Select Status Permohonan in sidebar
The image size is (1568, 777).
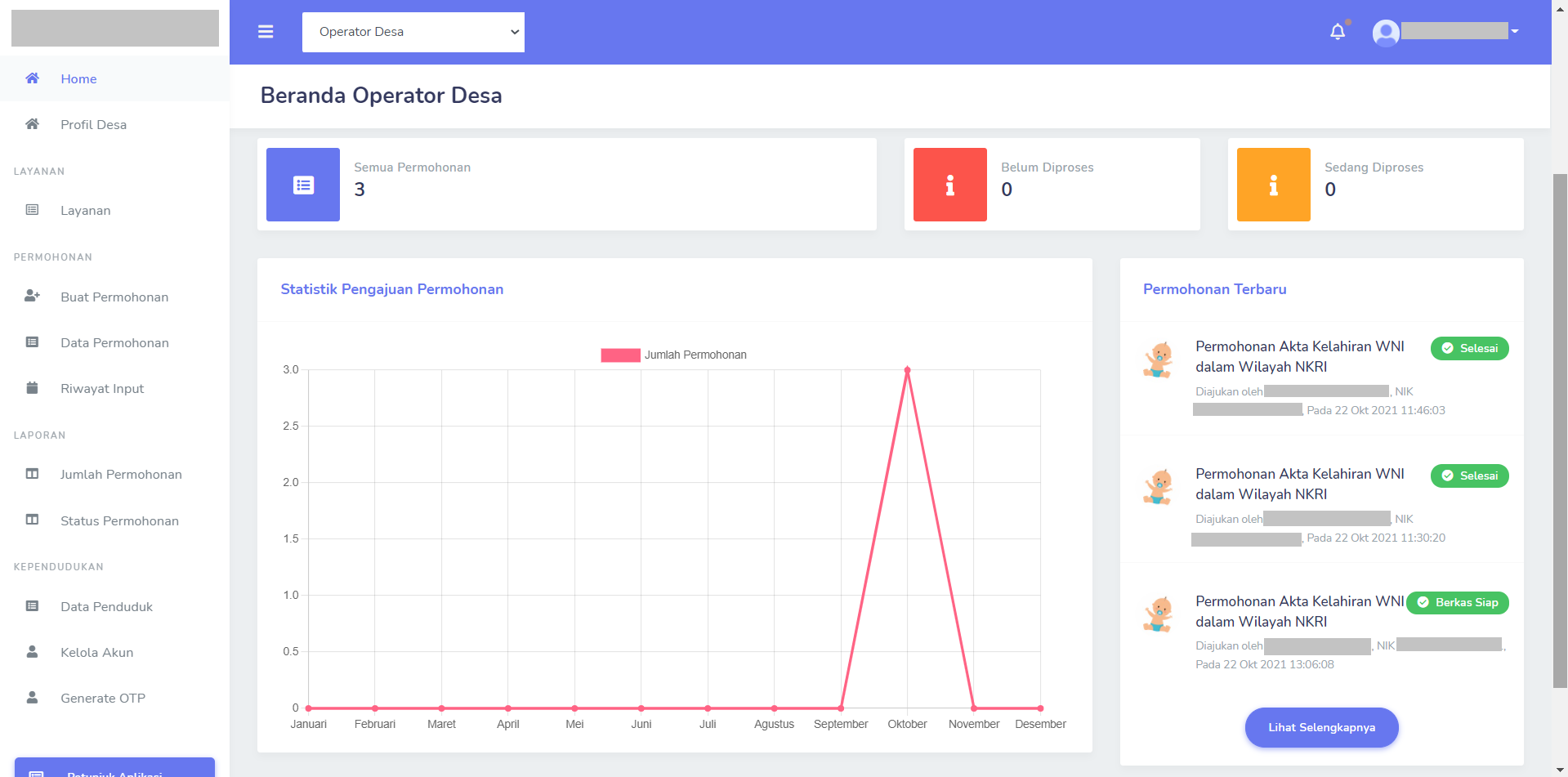tap(119, 521)
